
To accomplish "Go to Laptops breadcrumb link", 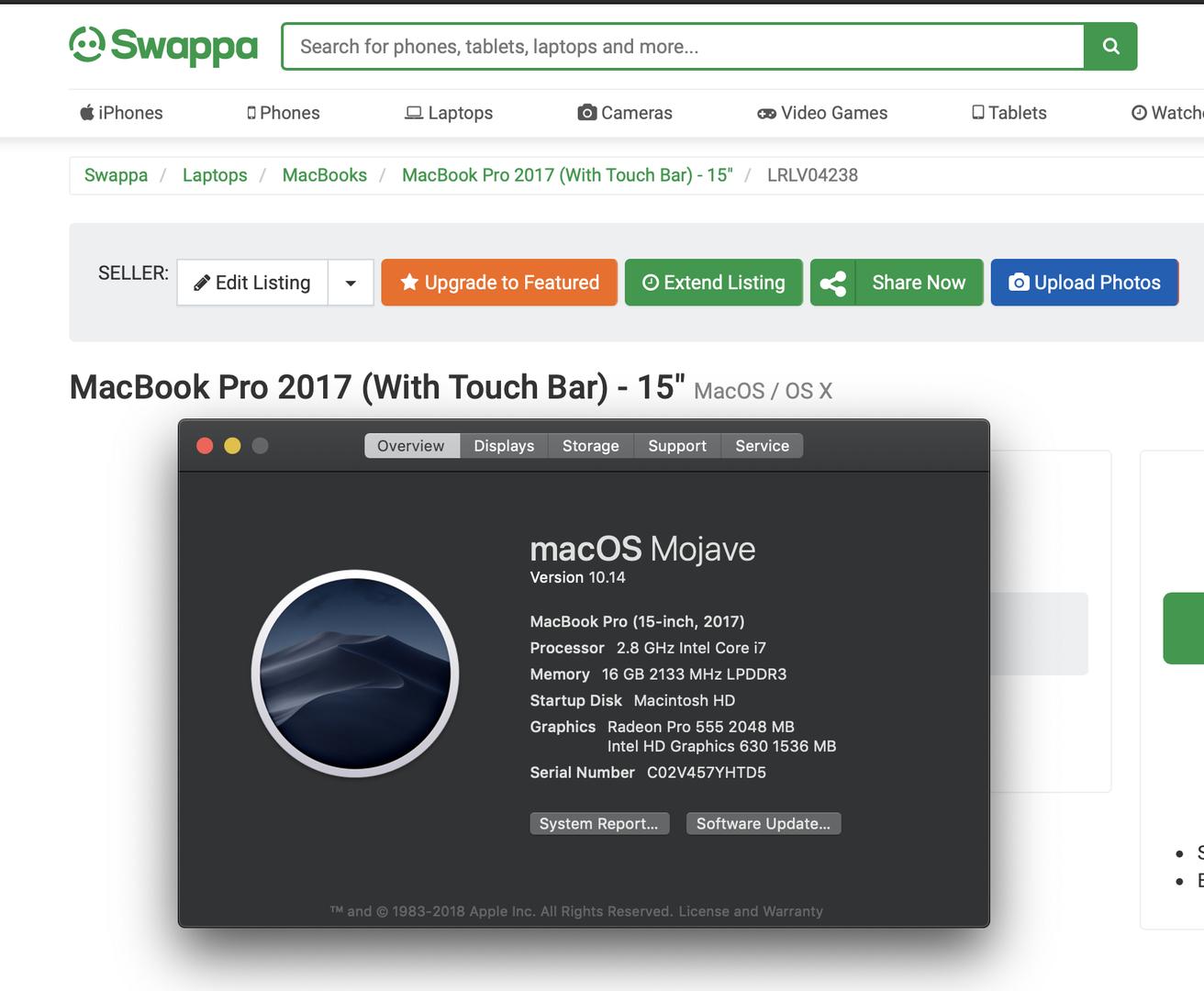I will click(x=215, y=175).
